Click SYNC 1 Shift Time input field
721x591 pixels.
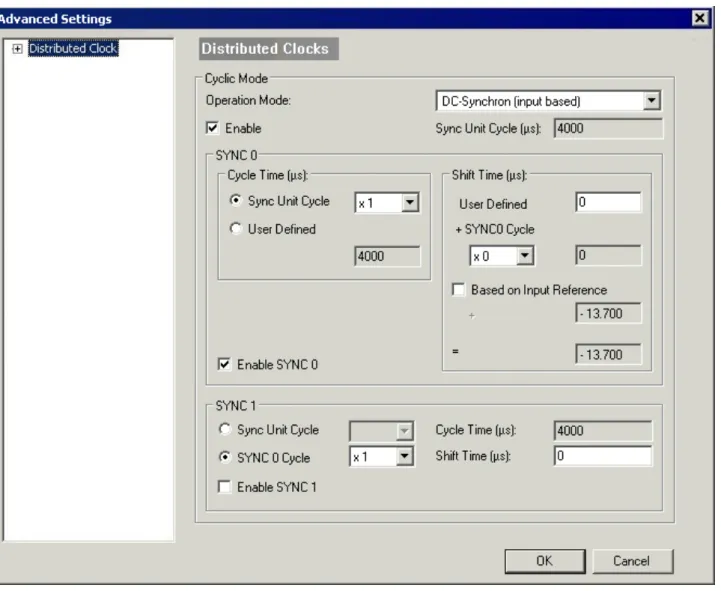602,456
